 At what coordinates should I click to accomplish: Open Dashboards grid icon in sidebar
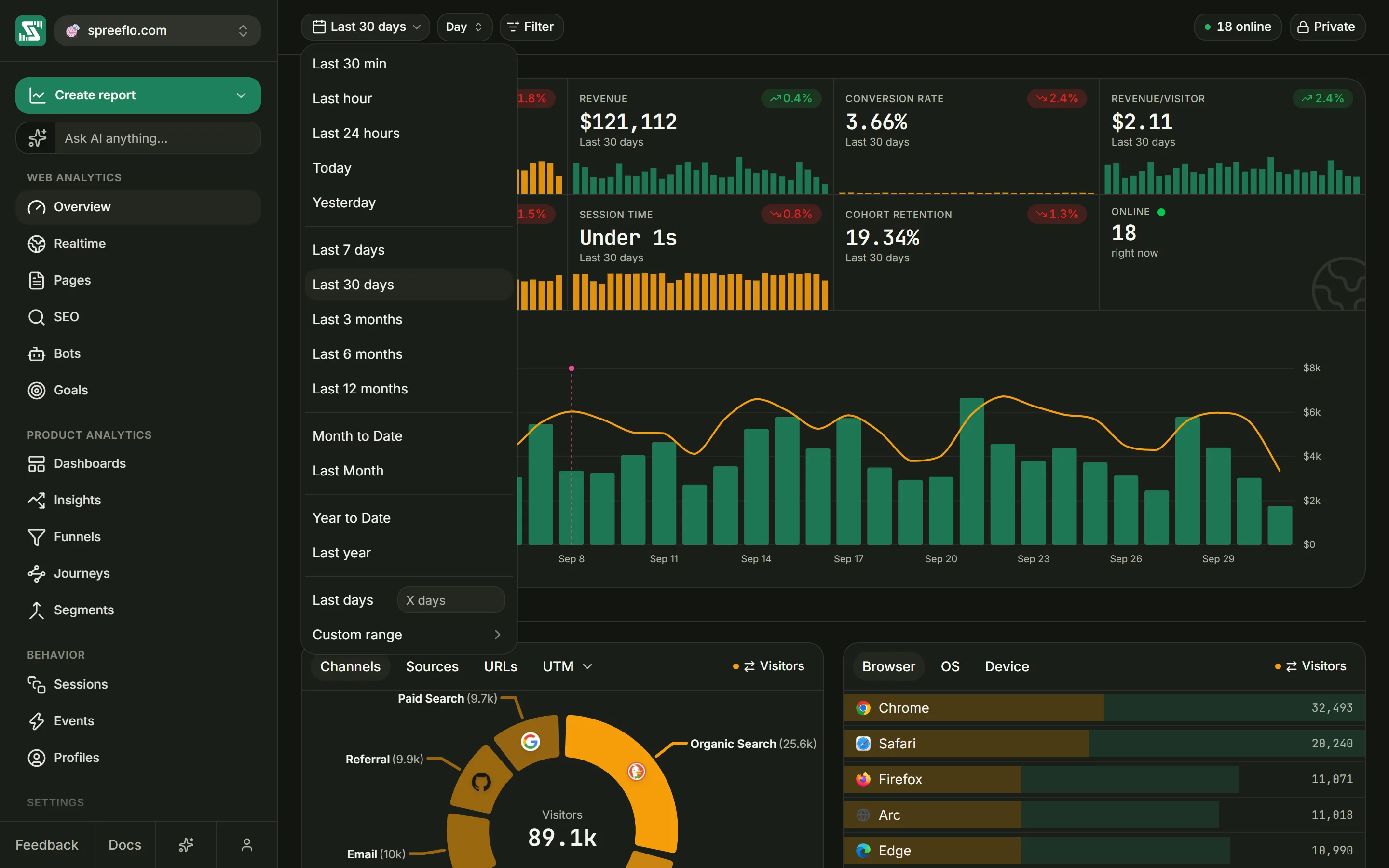(36, 464)
